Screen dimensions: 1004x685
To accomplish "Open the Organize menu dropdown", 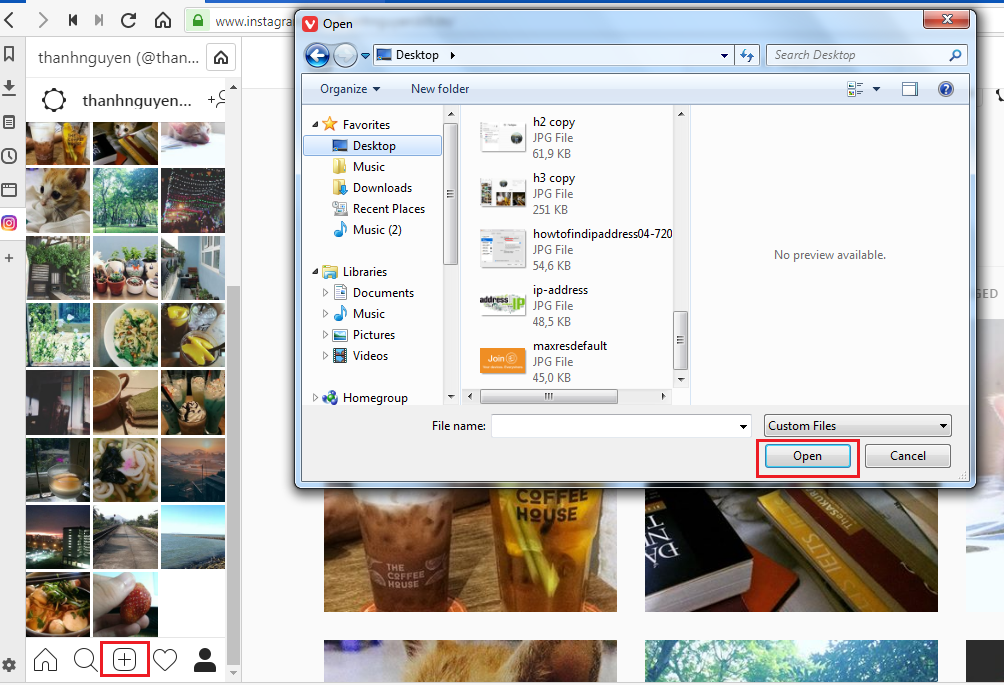I will click(350, 89).
